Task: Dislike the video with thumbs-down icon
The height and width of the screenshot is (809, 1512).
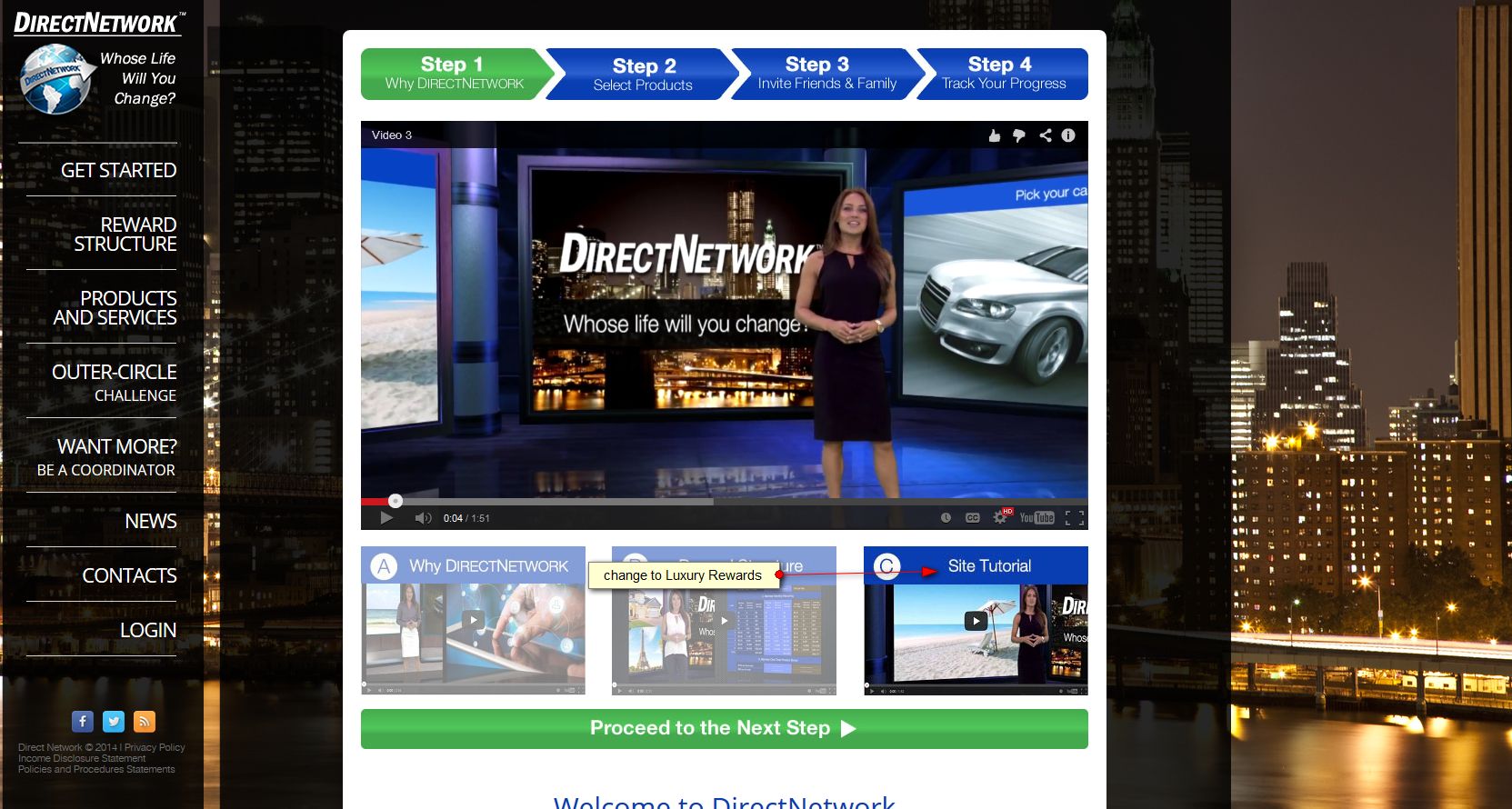Action: [1019, 135]
